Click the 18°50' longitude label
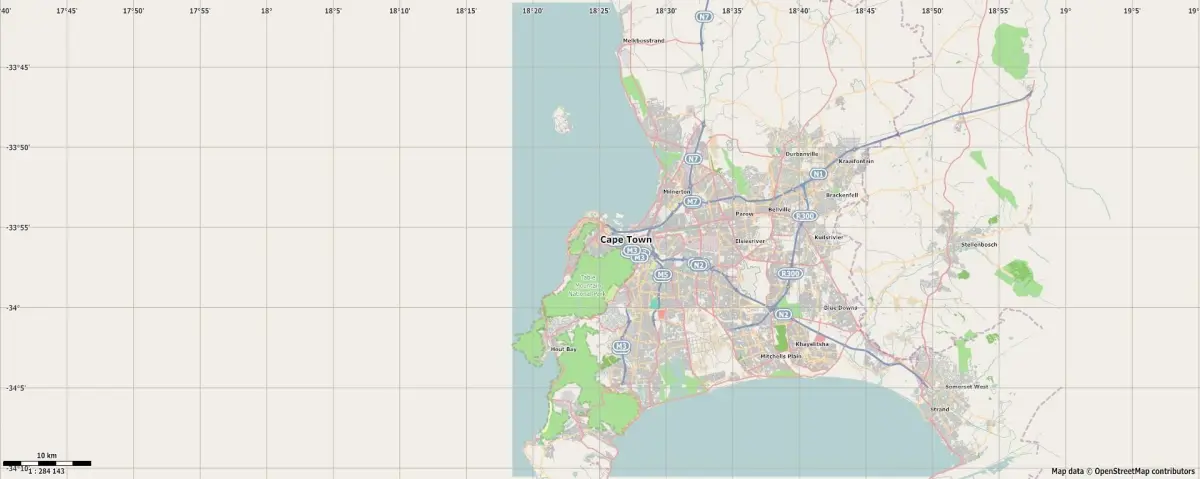Image resolution: width=1200 pixels, height=479 pixels. click(932, 10)
